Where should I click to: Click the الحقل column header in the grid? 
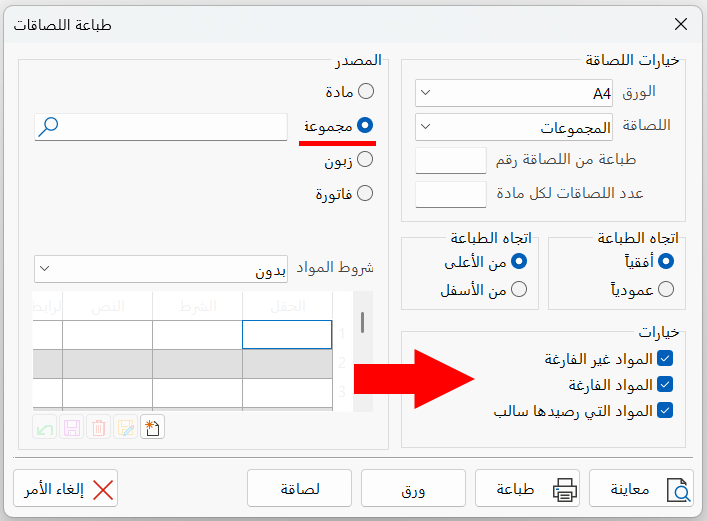(287, 306)
